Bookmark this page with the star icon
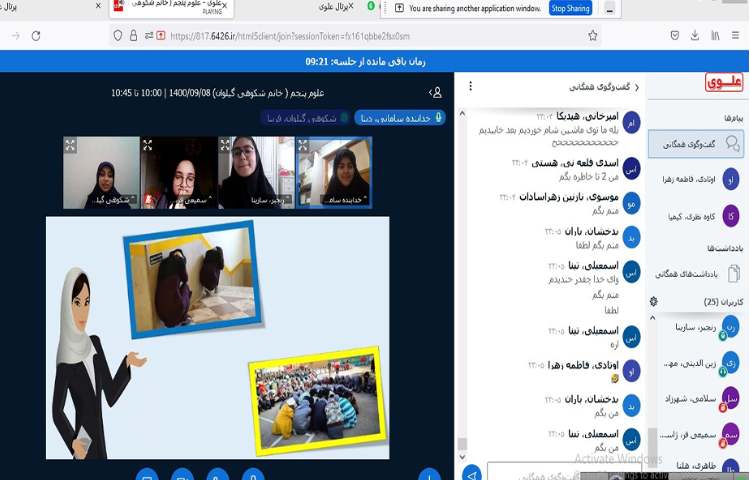Viewport: 750px width, 480px height. click(593, 35)
